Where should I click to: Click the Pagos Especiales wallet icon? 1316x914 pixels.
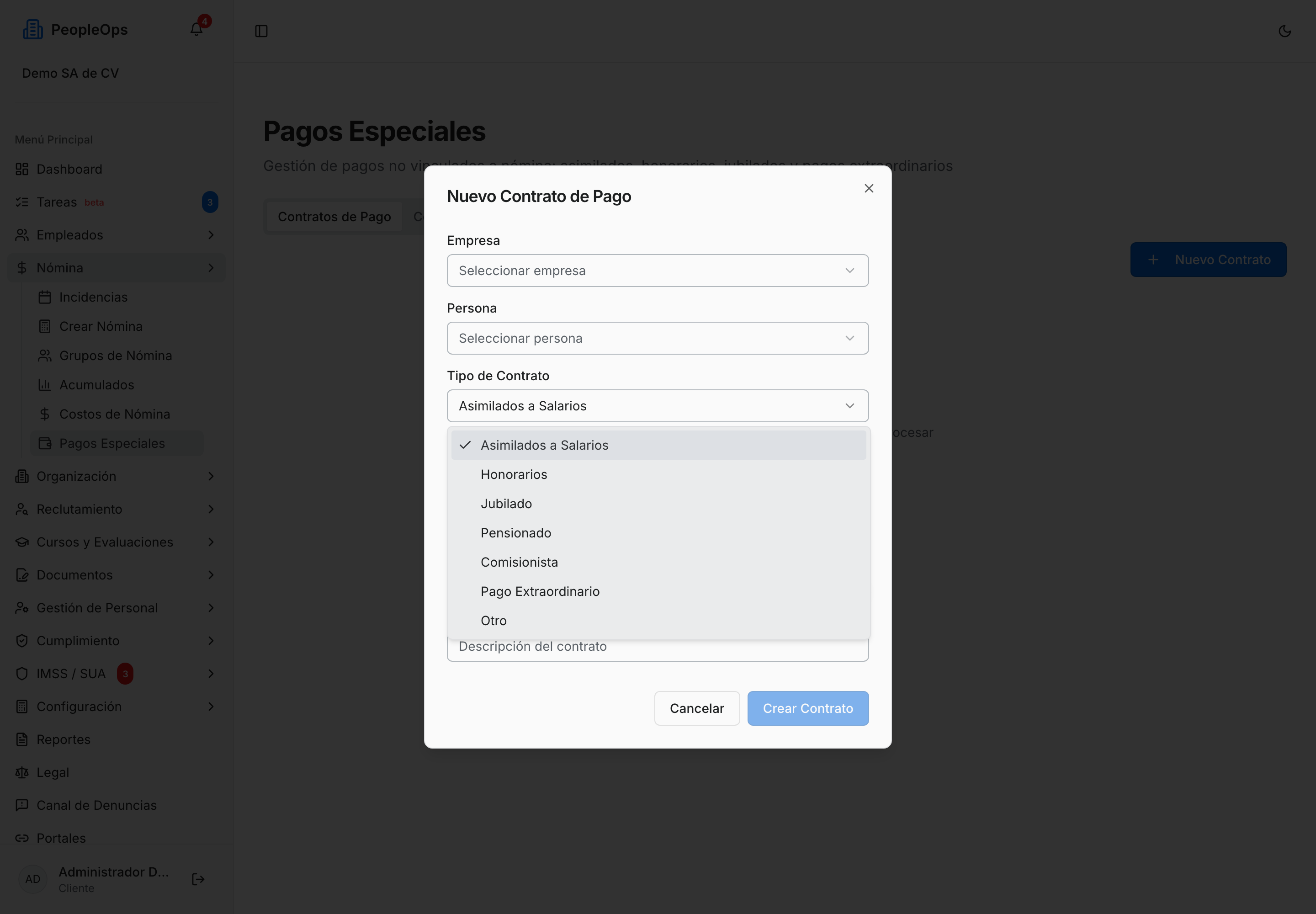point(45,443)
